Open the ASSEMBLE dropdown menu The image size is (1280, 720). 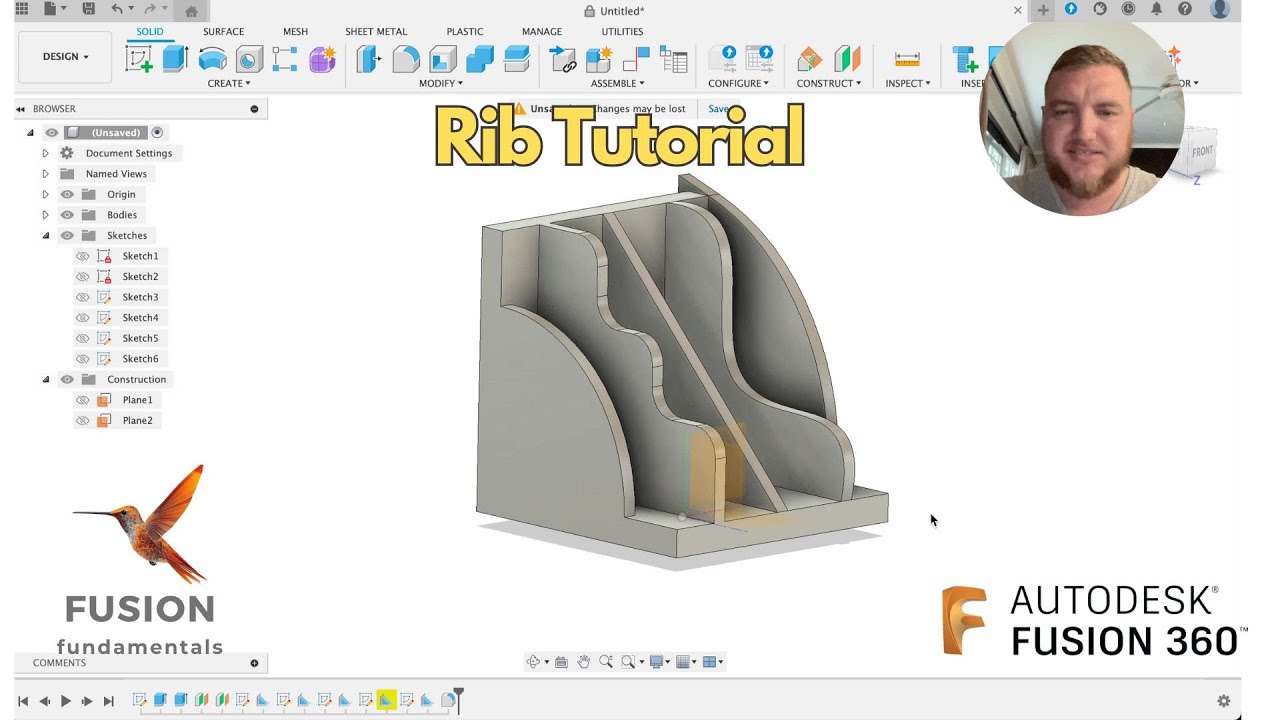coord(618,83)
